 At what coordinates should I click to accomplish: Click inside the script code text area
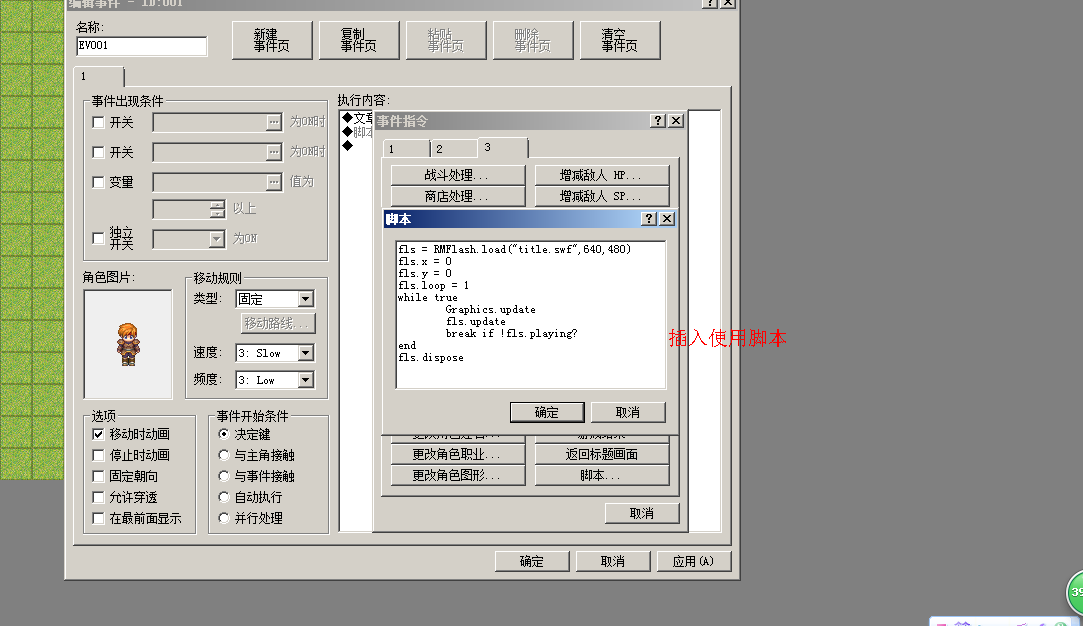pos(530,314)
